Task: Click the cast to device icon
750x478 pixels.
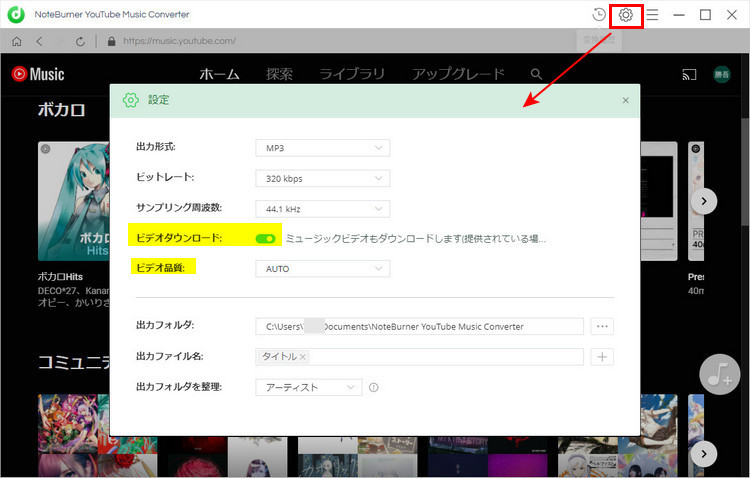Action: click(689, 75)
